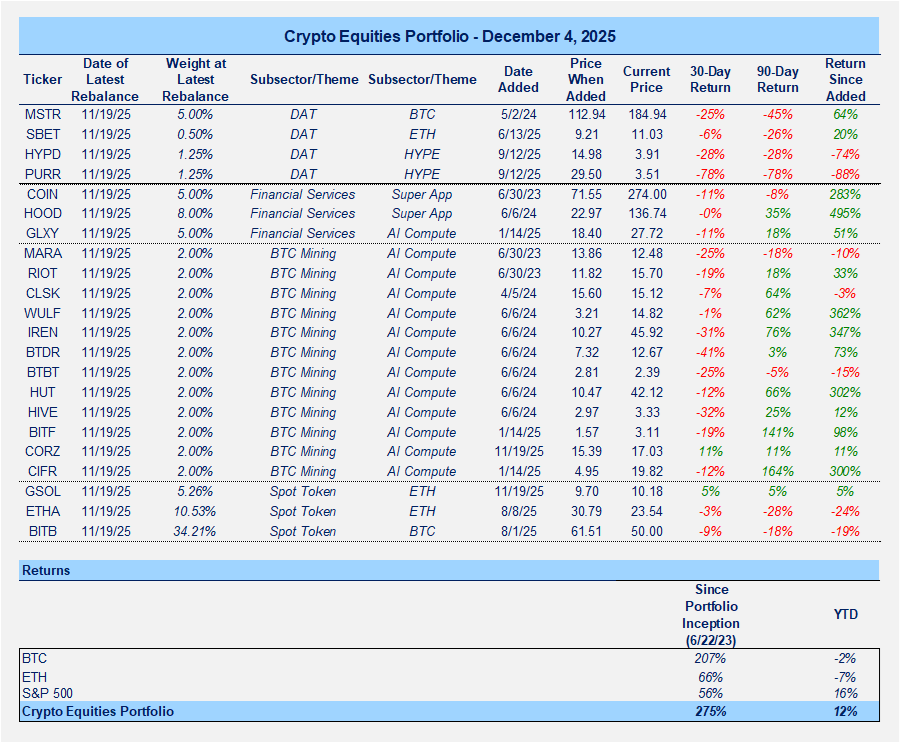The height and width of the screenshot is (743, 900).
Task: Click the Ticker column header
Action: coord(42,80)
